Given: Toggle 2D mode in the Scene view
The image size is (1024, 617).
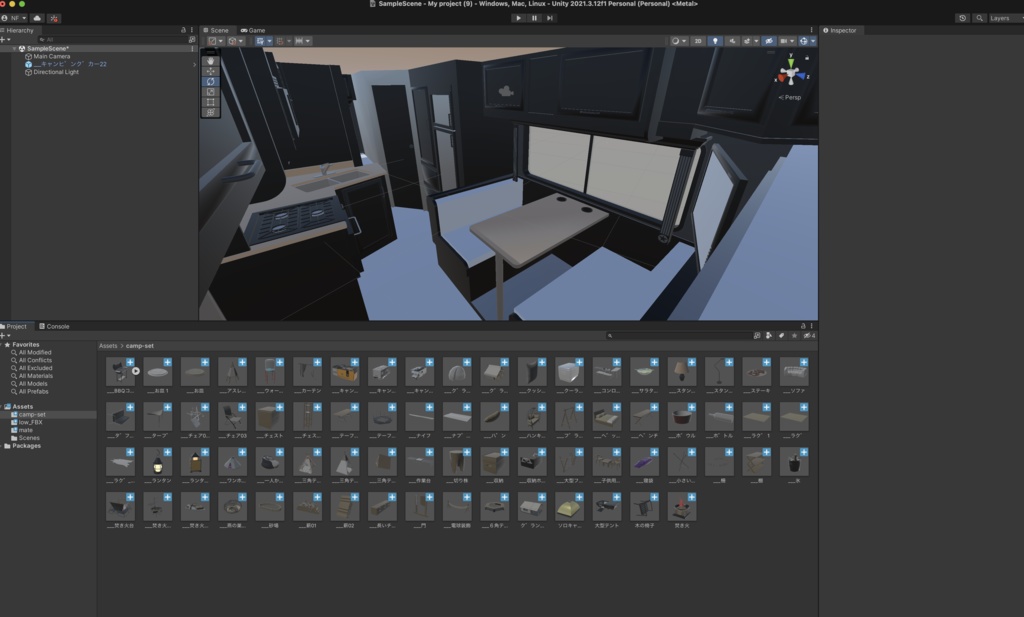Looking at the screenshot, I should point(698,40).
